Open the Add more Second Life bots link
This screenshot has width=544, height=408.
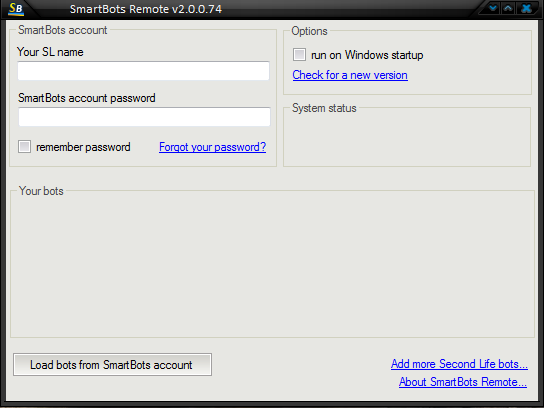coord(459,364)
